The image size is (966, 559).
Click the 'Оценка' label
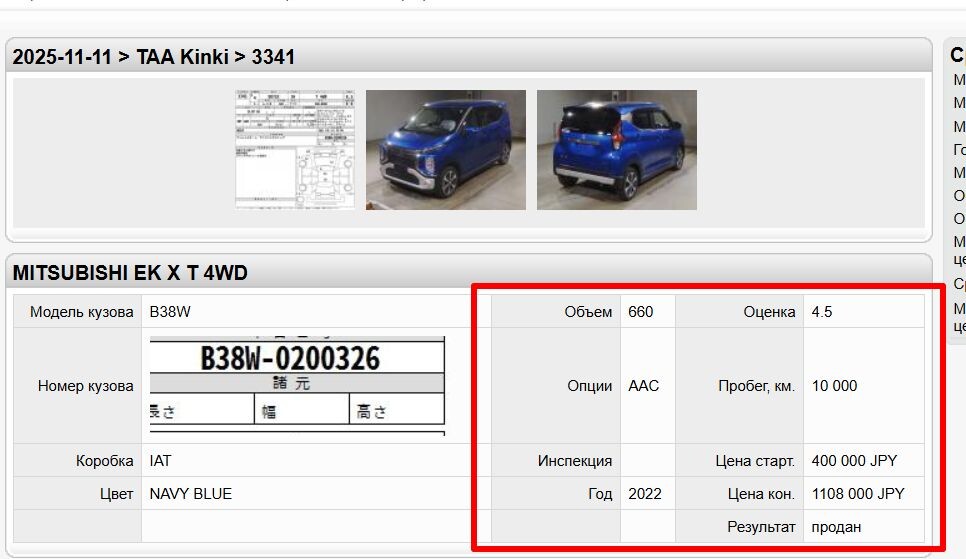tap(769, 312)
